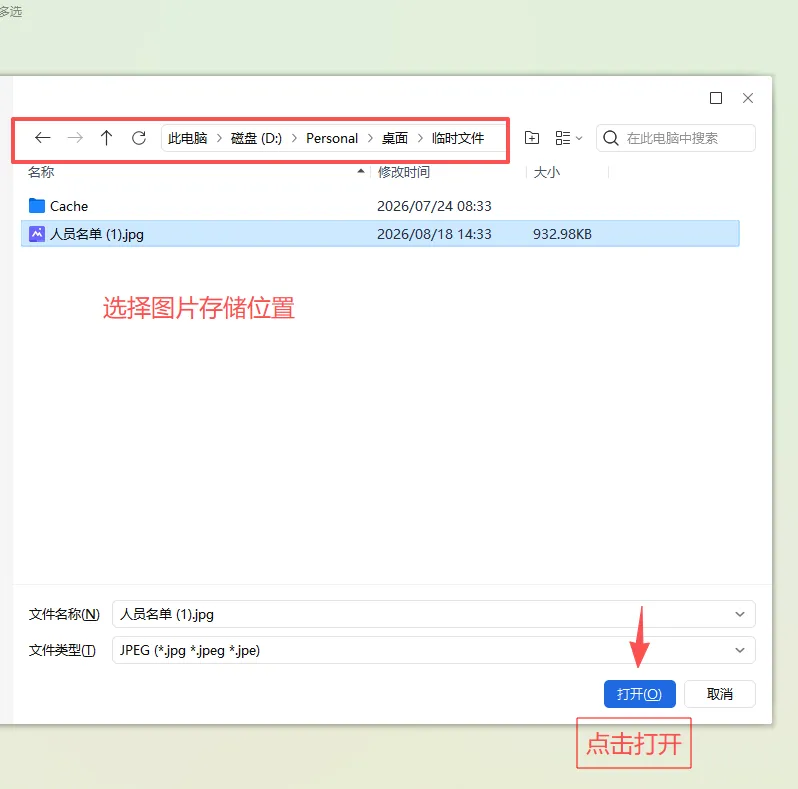Jump to 磁盘 (D:) in the breadcrumb
Viewport: 798px width, 789px height.
tap(256, 138)
